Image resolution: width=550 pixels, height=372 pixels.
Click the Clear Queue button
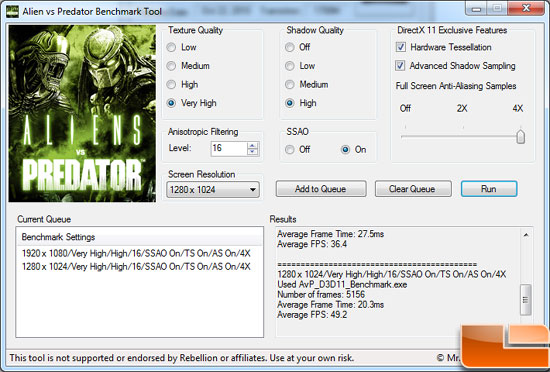pos(413,189)
